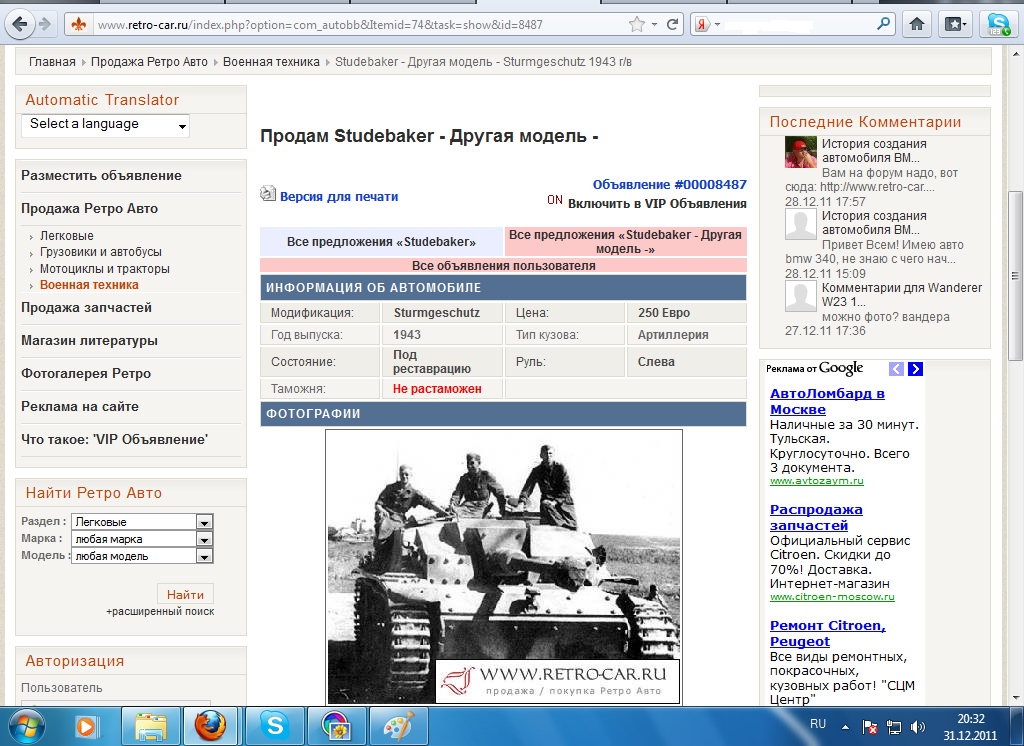The image size is (1024, 746).
Task: Expand the Раздел dropdown showing Легковые
Action: 204,522
